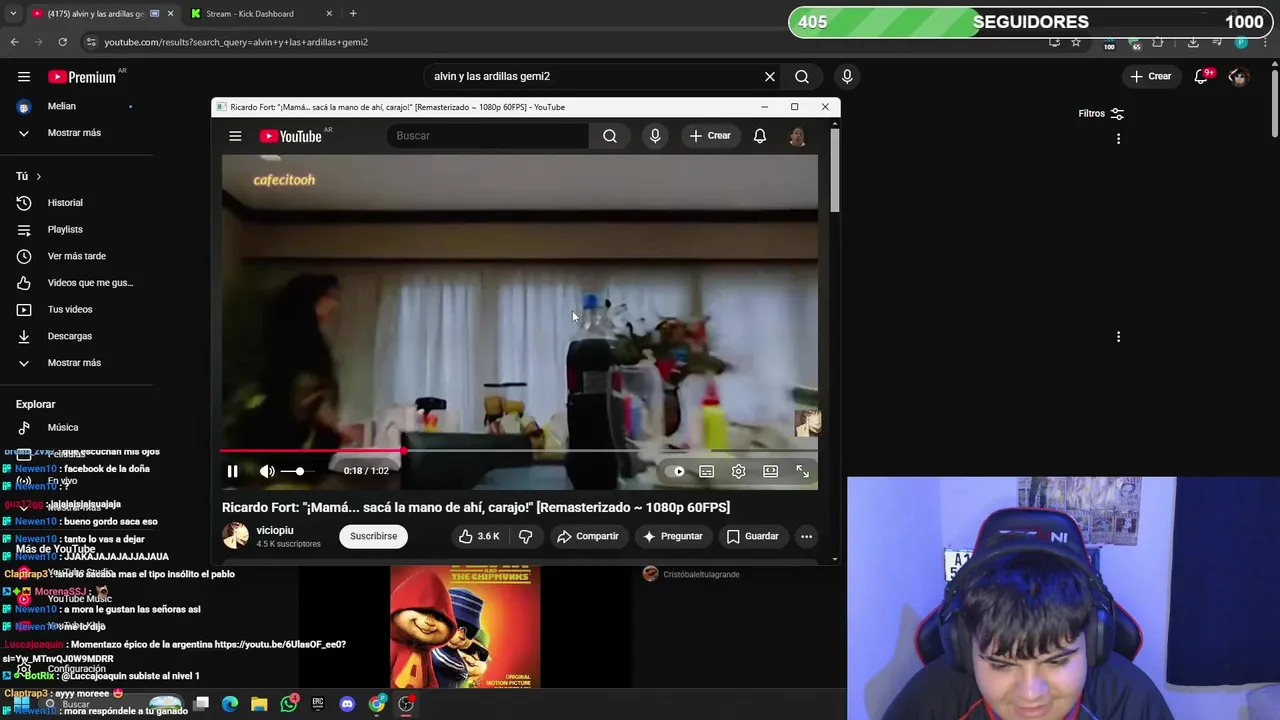
Task: Open Tus videos in sidebar
Action: (70, 310)
